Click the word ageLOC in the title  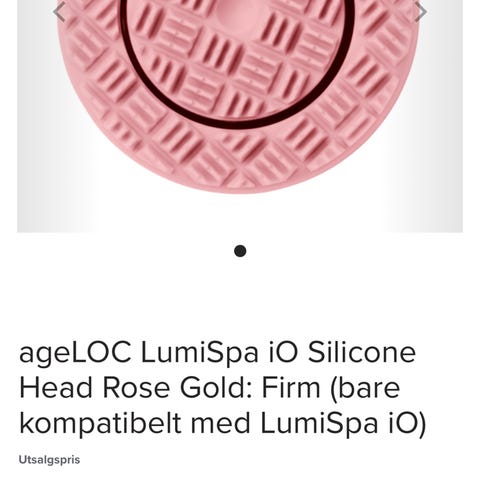[75, 354]
